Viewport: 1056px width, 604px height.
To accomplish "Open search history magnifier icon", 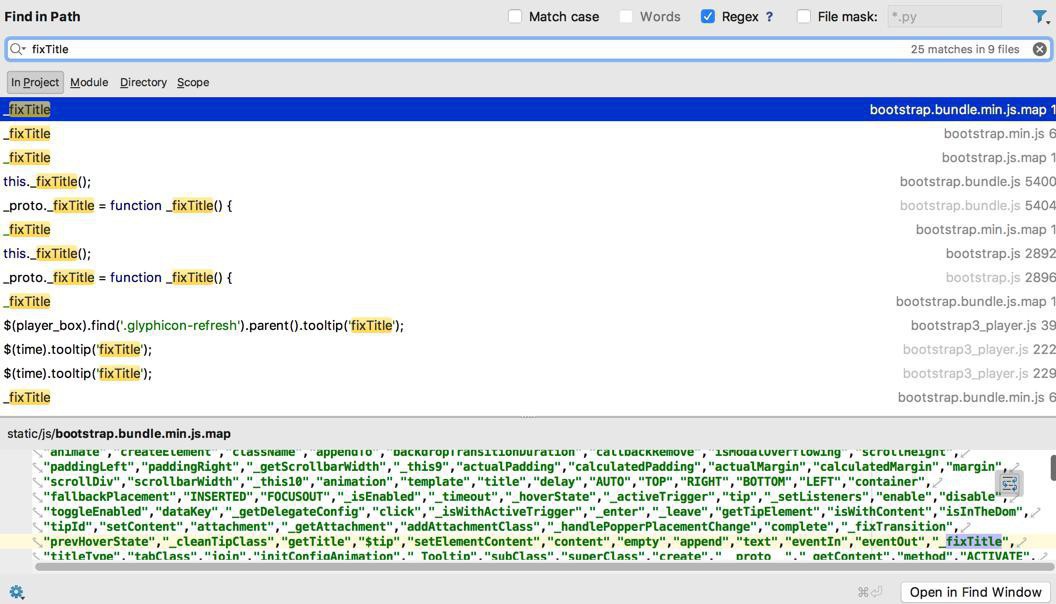I will [18, 49].
